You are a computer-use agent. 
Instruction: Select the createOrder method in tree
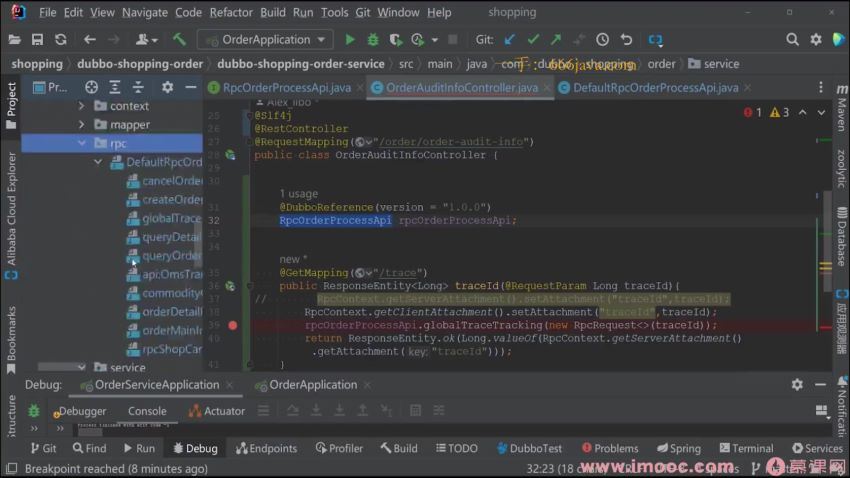click(x=164, y=199)
